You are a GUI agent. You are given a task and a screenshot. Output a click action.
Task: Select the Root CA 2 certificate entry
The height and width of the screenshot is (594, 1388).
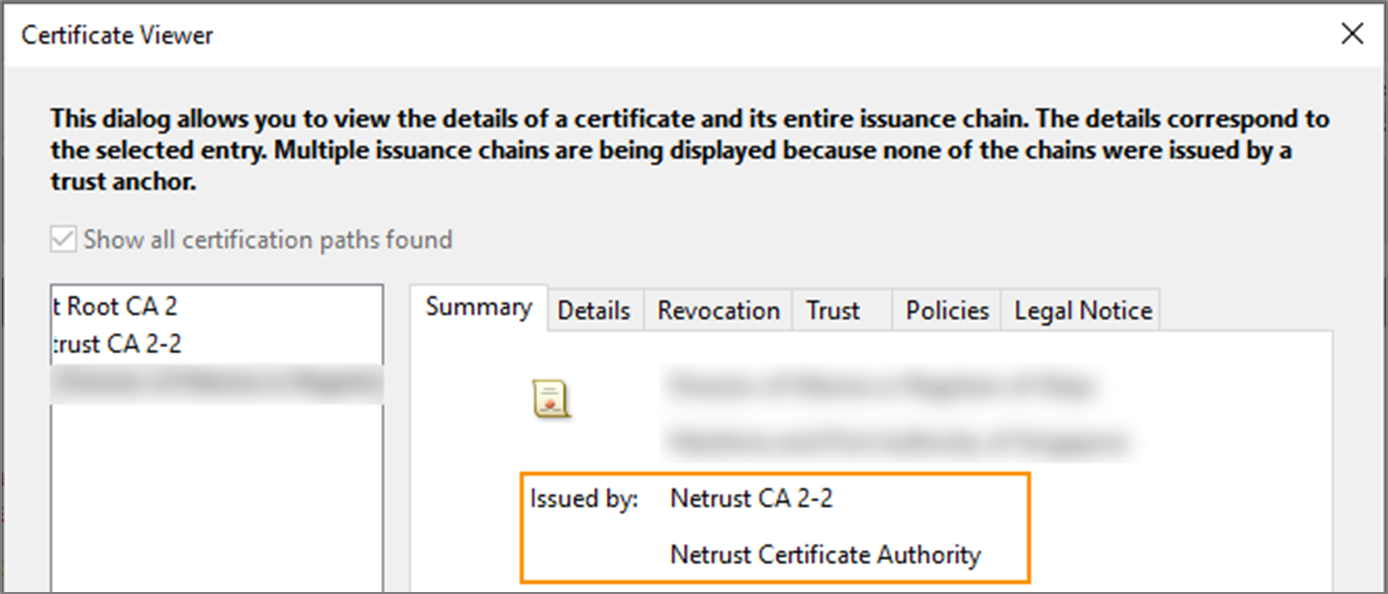click(217, 307)
